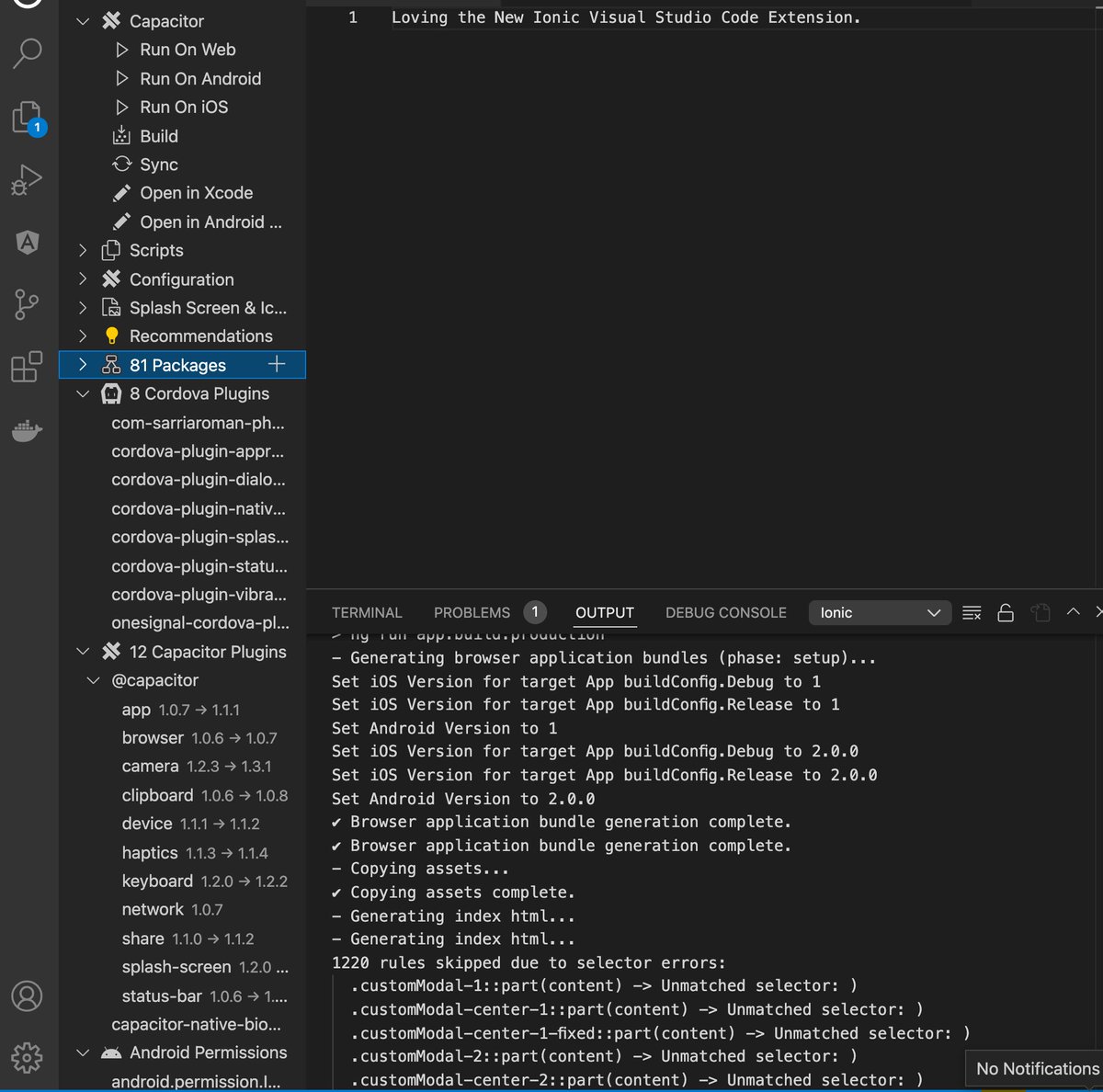Image resolution: width=1103 pixels, height=1092 pixels.
Task: Click the Run On Android play icon
Action: tap(122, 79)
